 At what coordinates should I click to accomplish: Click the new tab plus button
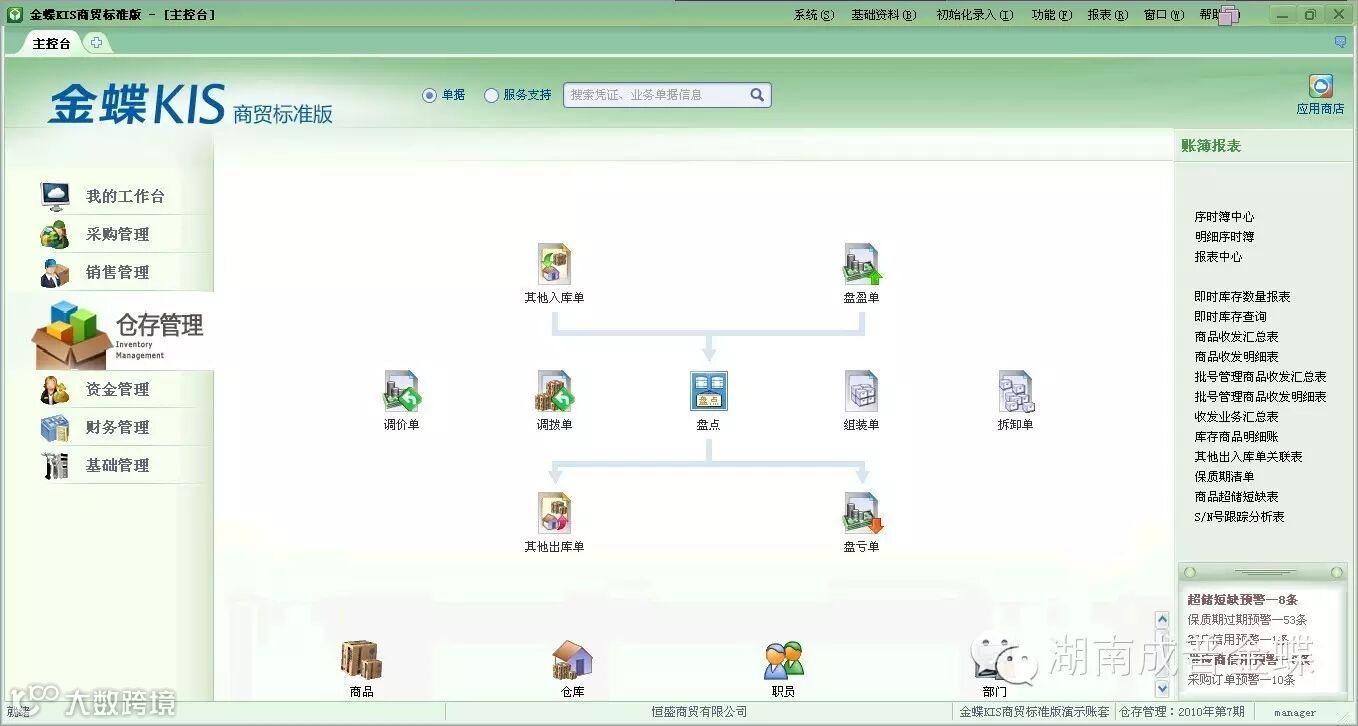[96, 43]
